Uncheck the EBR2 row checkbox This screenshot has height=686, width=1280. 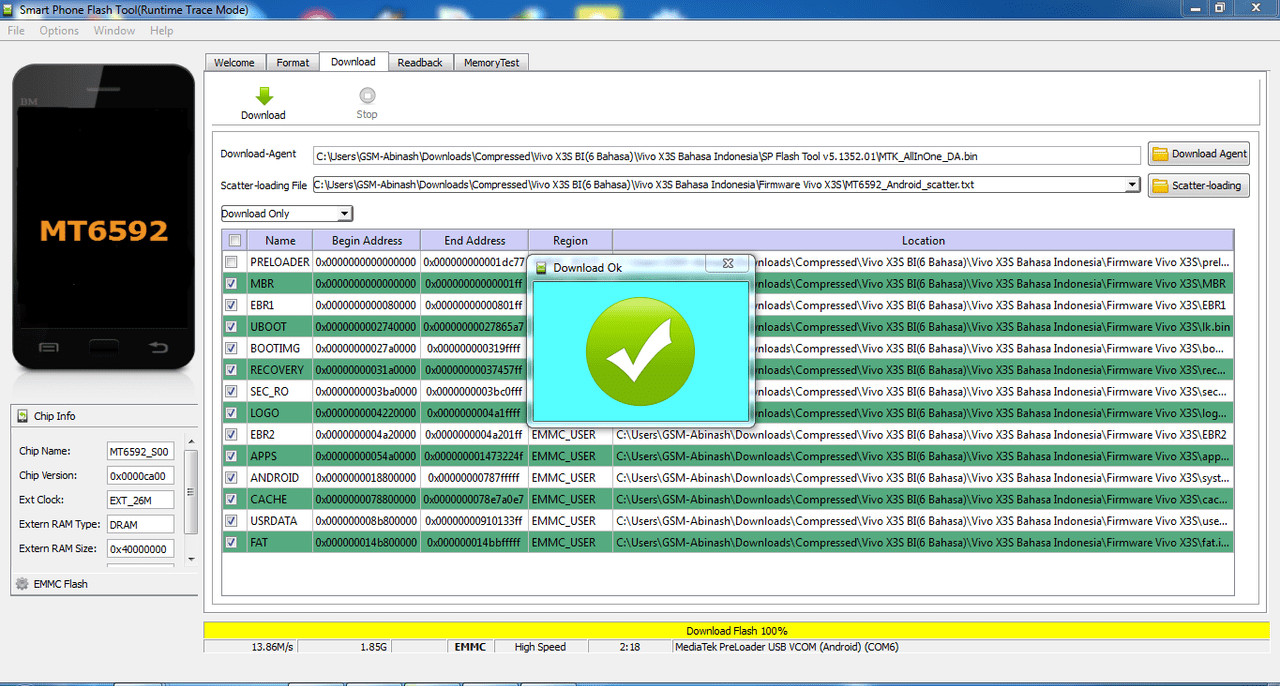[232, 435]
